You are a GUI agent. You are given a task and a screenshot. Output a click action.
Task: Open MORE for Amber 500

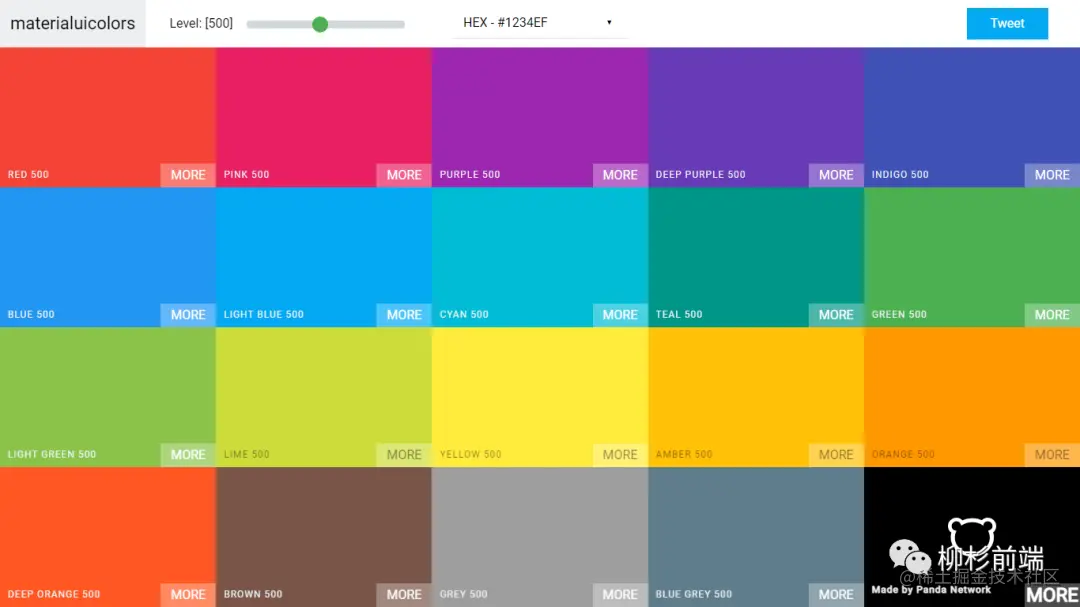point(836,455)
